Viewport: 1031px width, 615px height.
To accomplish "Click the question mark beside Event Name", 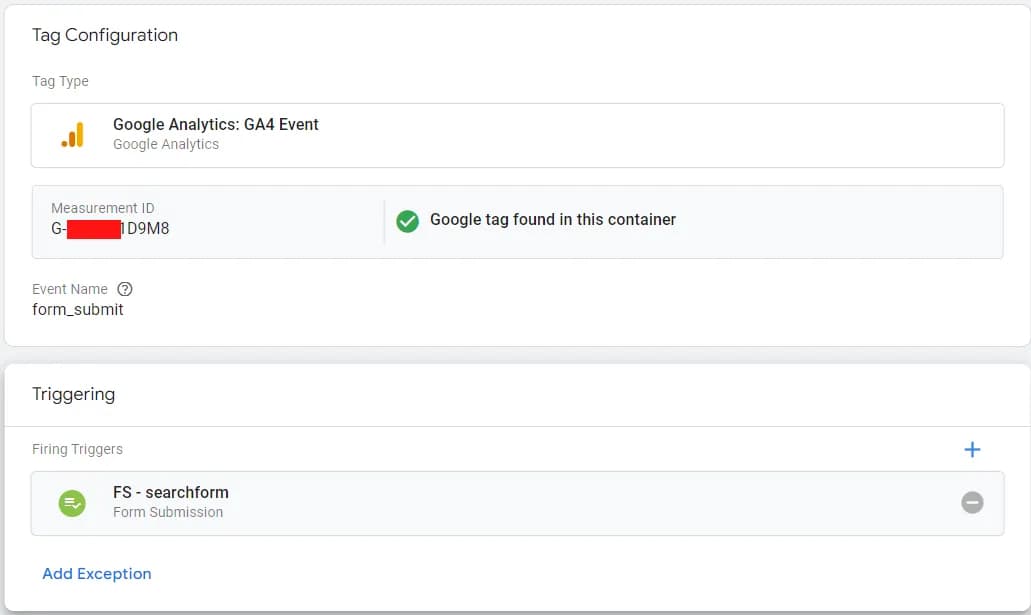I will point(123,289).
